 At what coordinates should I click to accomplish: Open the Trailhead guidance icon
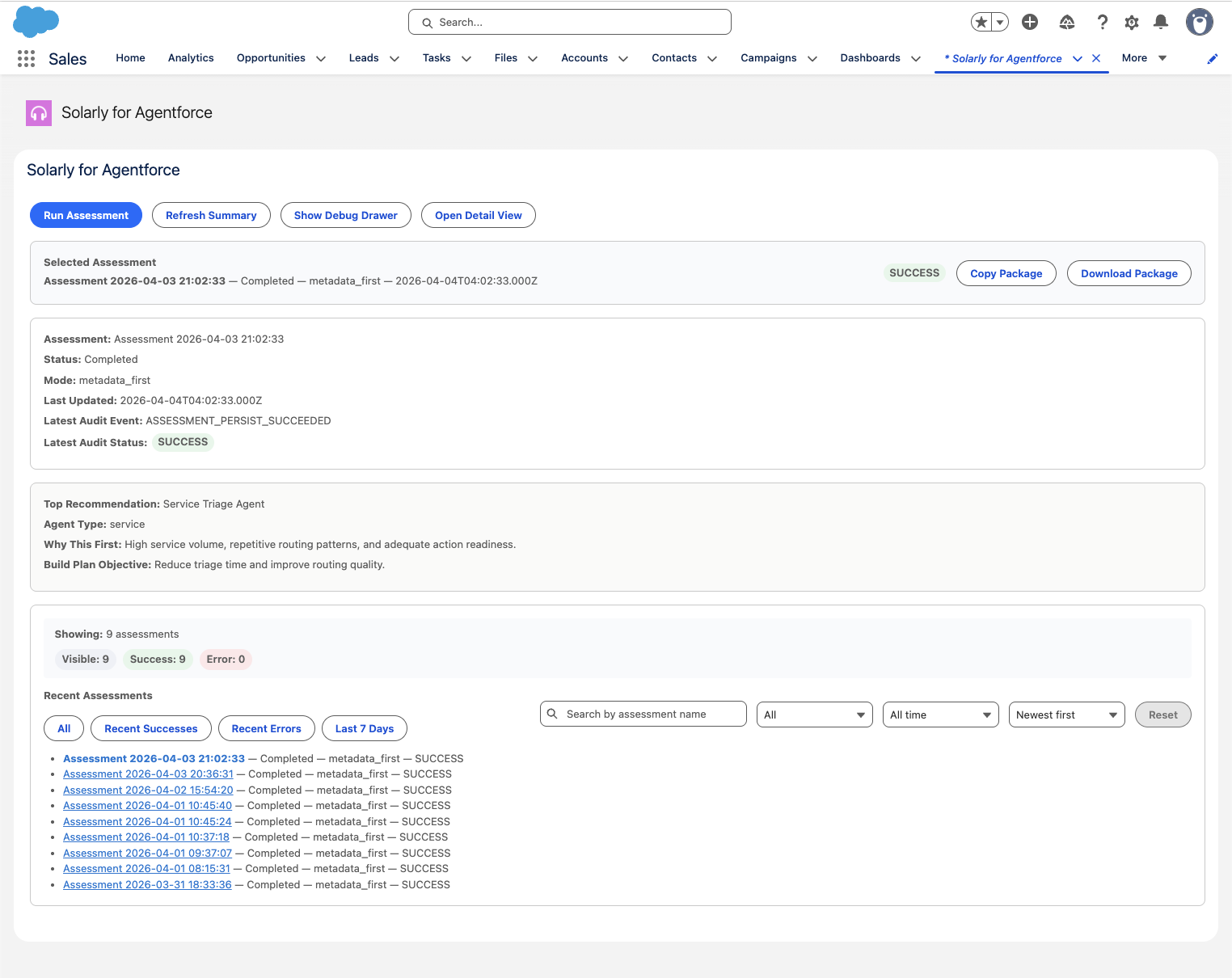click(1067, 23)
